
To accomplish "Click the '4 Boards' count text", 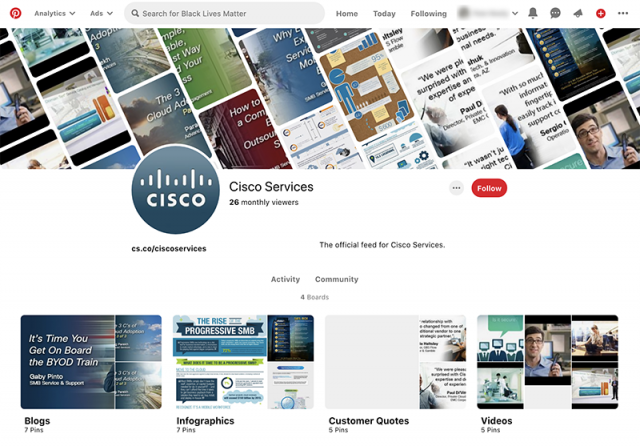I will coord(315,297).
